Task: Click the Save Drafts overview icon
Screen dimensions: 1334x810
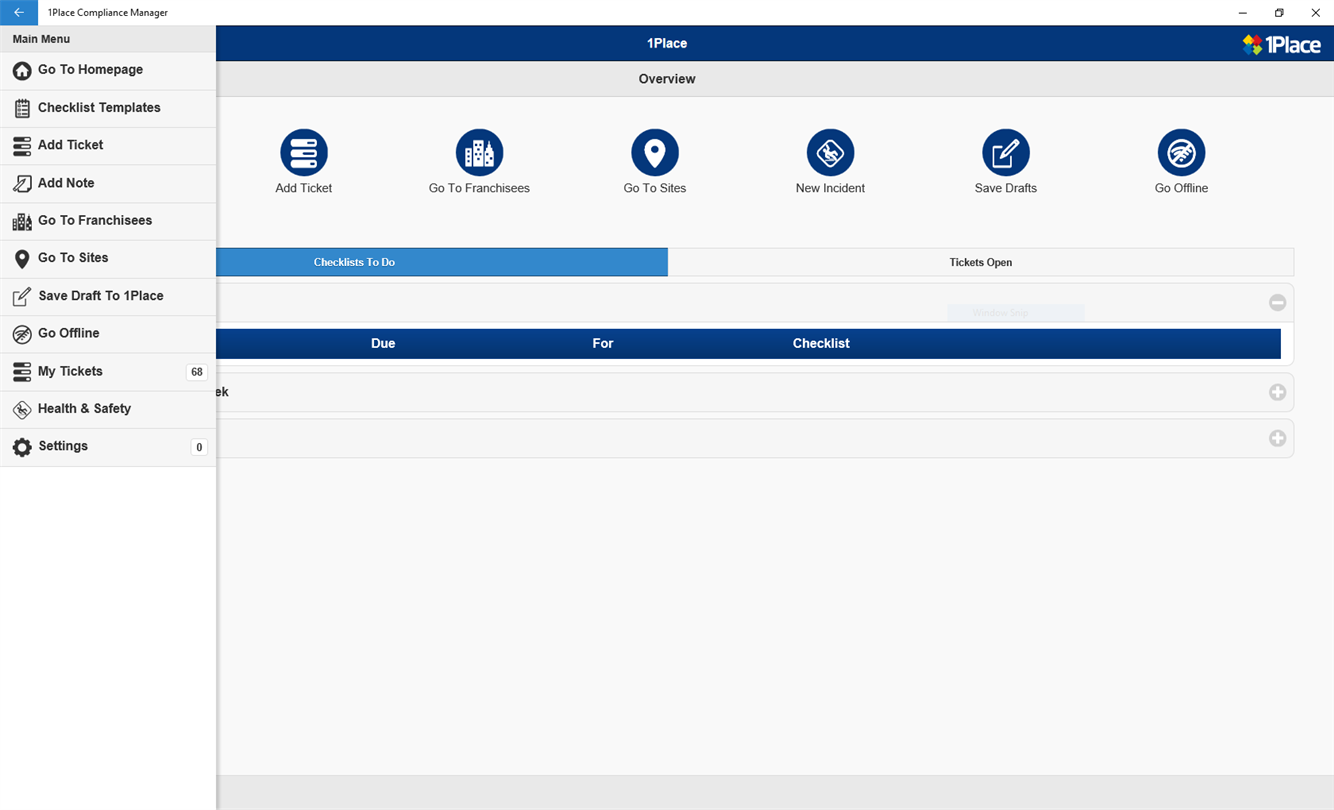Action: pyautogui.click(x=1006, y=153)
